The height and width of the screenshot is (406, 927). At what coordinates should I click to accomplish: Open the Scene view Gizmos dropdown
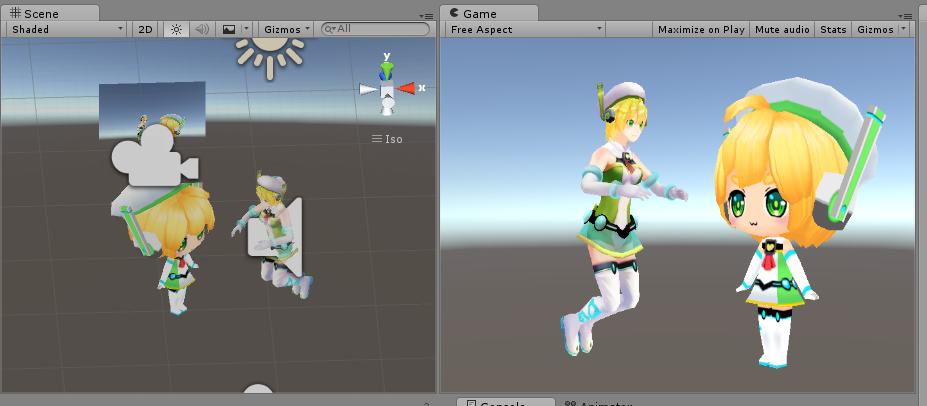coord(287,29)
